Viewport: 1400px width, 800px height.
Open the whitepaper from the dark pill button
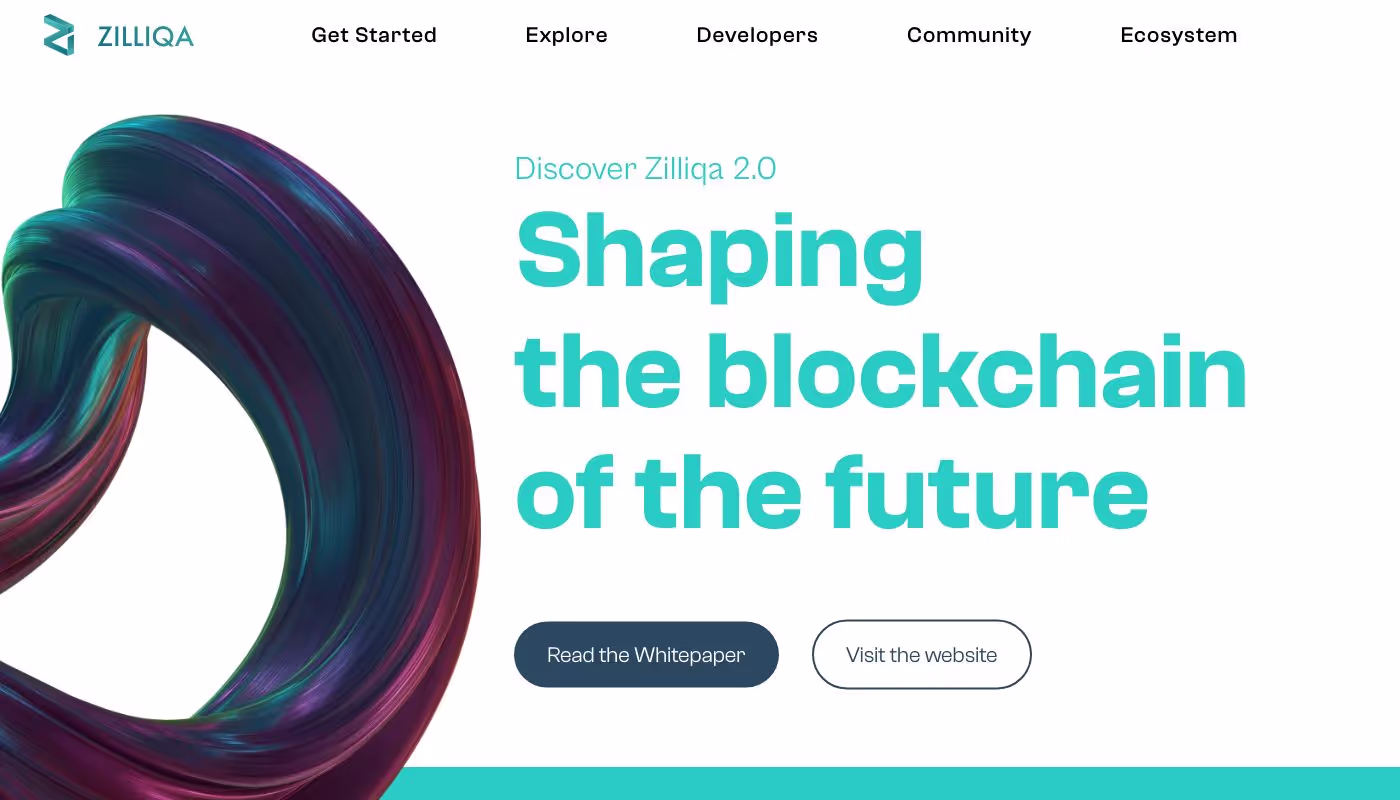pyautogui.click(x=646, y=654)
